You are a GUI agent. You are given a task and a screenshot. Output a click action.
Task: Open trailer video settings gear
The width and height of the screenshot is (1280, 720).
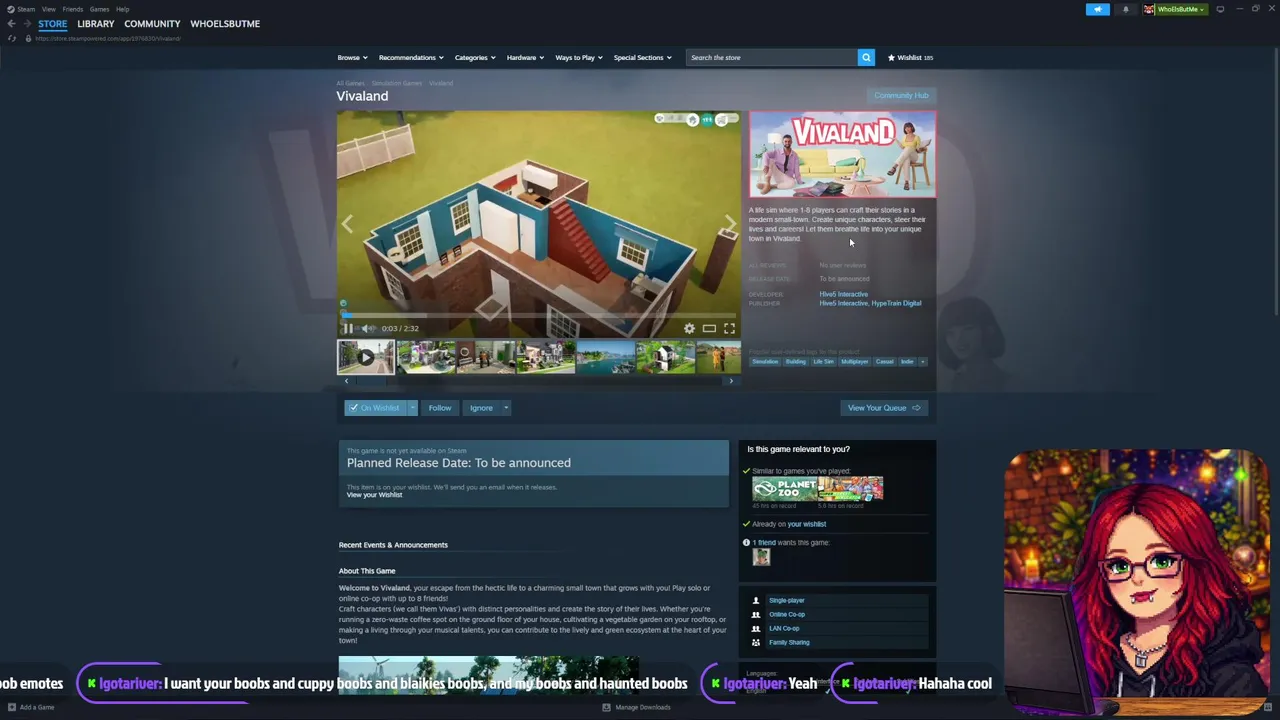tap(689, 328)
